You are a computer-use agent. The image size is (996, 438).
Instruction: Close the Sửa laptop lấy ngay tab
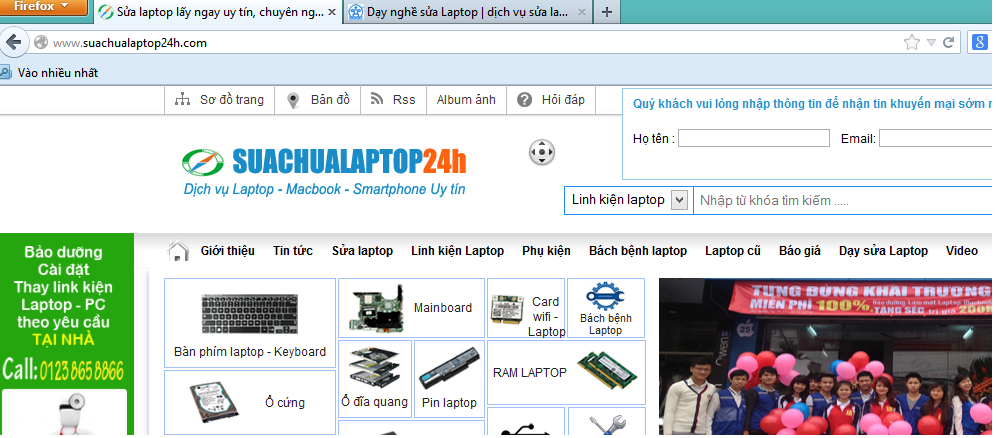point(332,12)
